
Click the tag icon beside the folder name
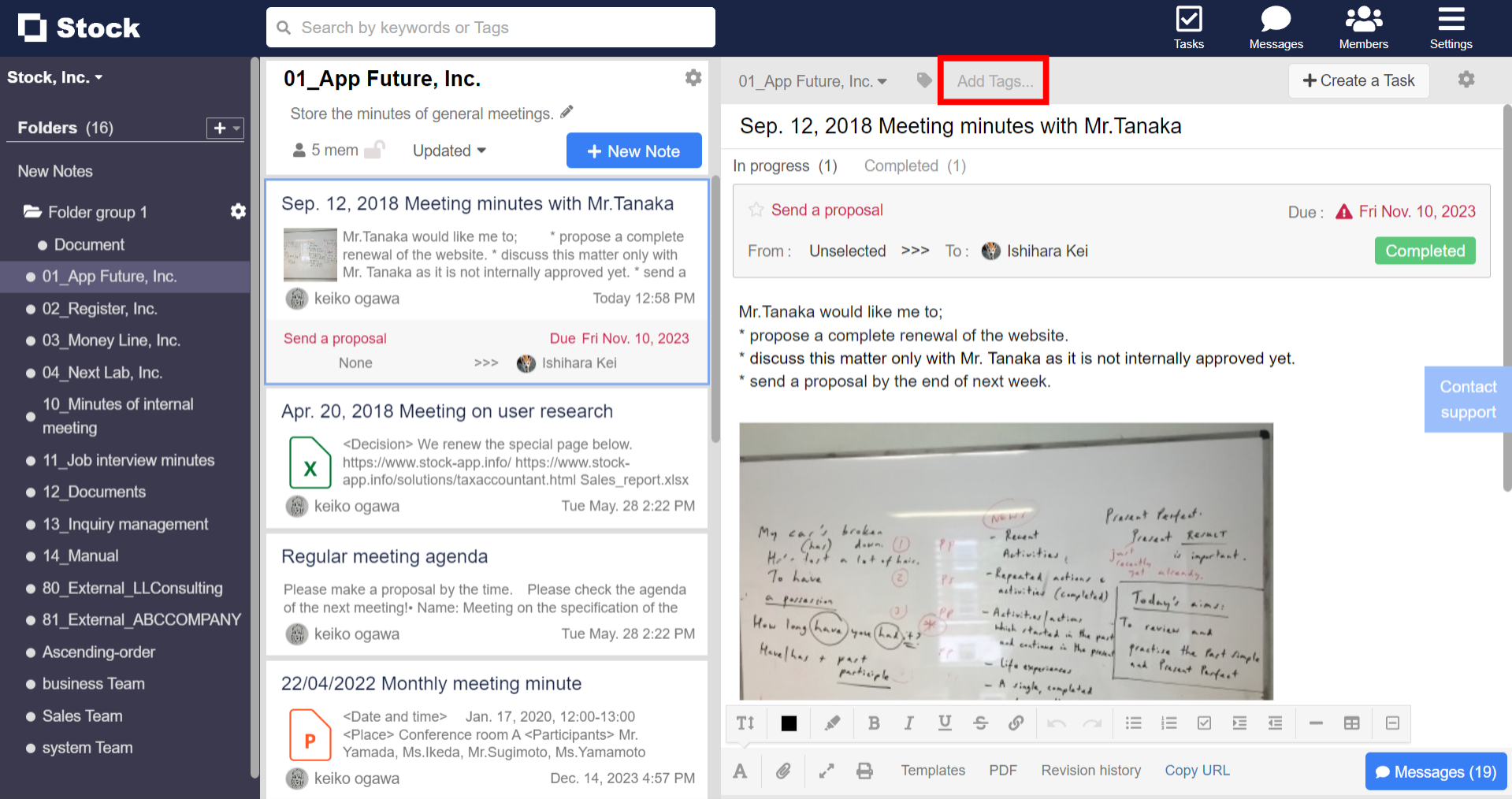[923, 80]
